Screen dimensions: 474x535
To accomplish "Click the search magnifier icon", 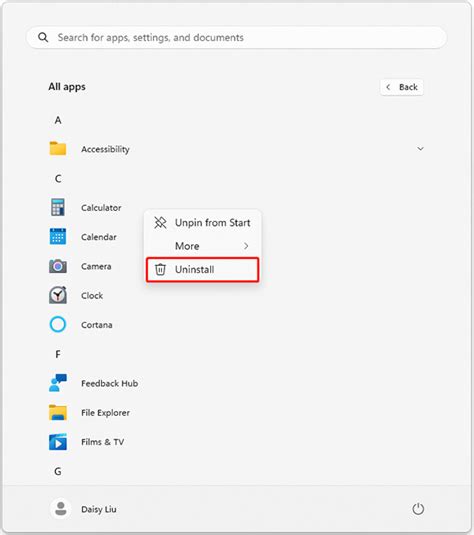I will coord(43,37).
